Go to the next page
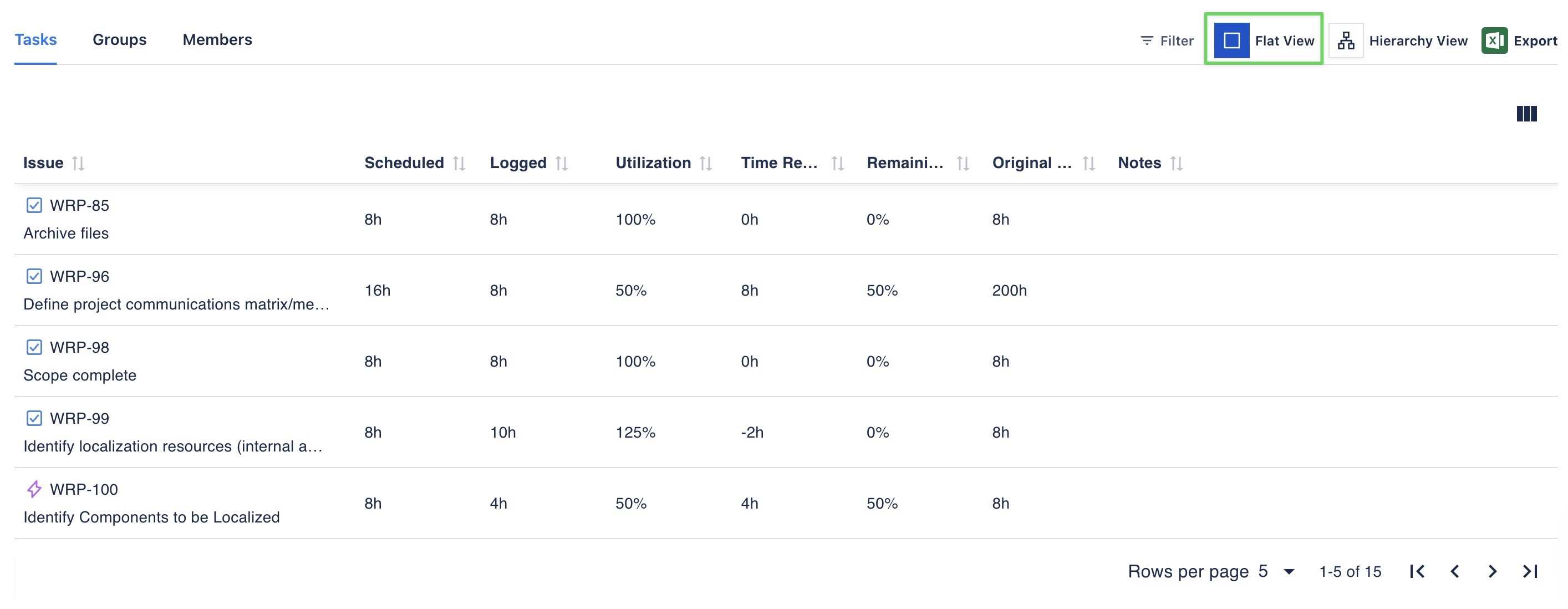The image size is (1568, 609). [1492, 571]
